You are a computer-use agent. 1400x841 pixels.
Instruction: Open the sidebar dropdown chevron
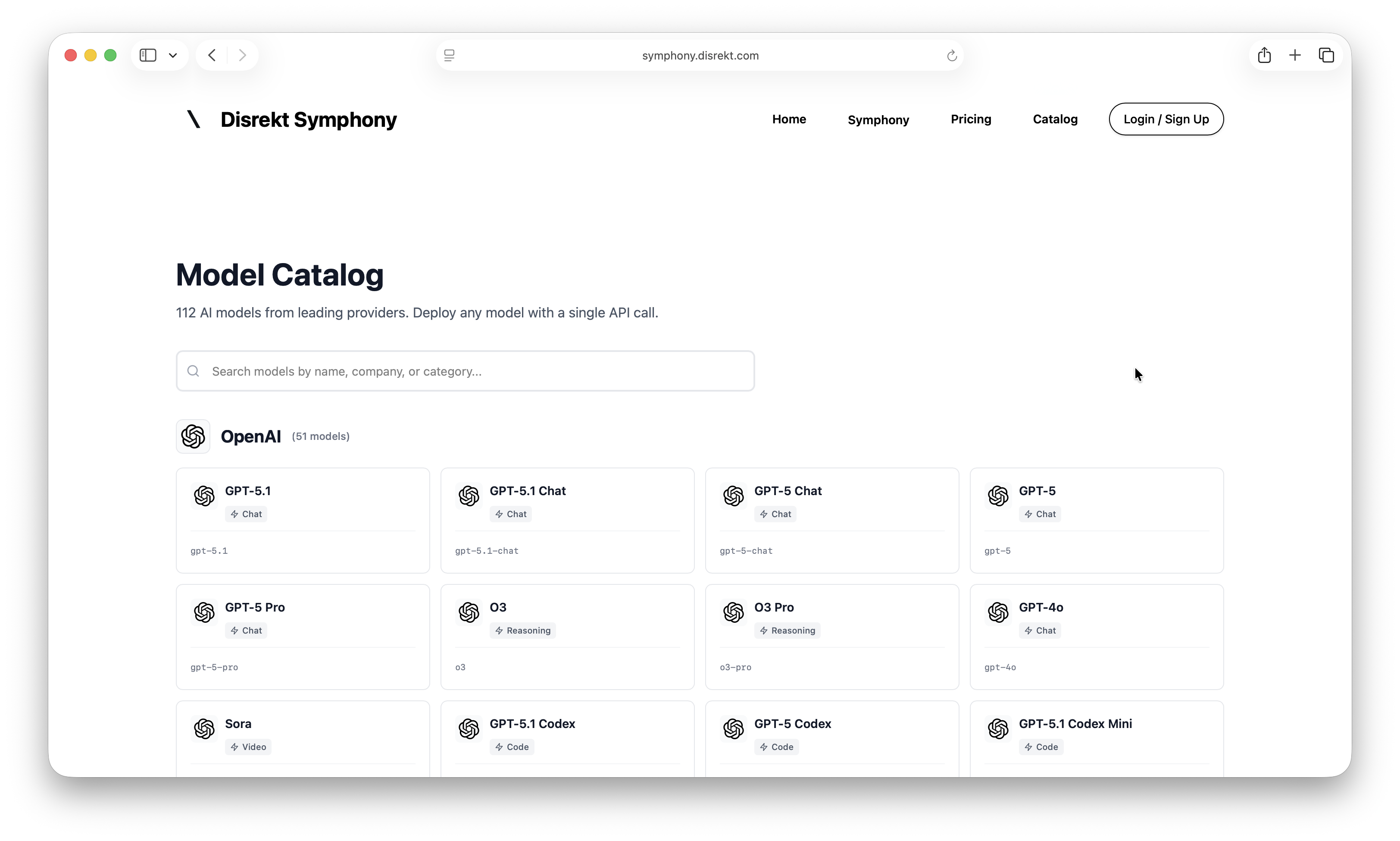point(173,56)
